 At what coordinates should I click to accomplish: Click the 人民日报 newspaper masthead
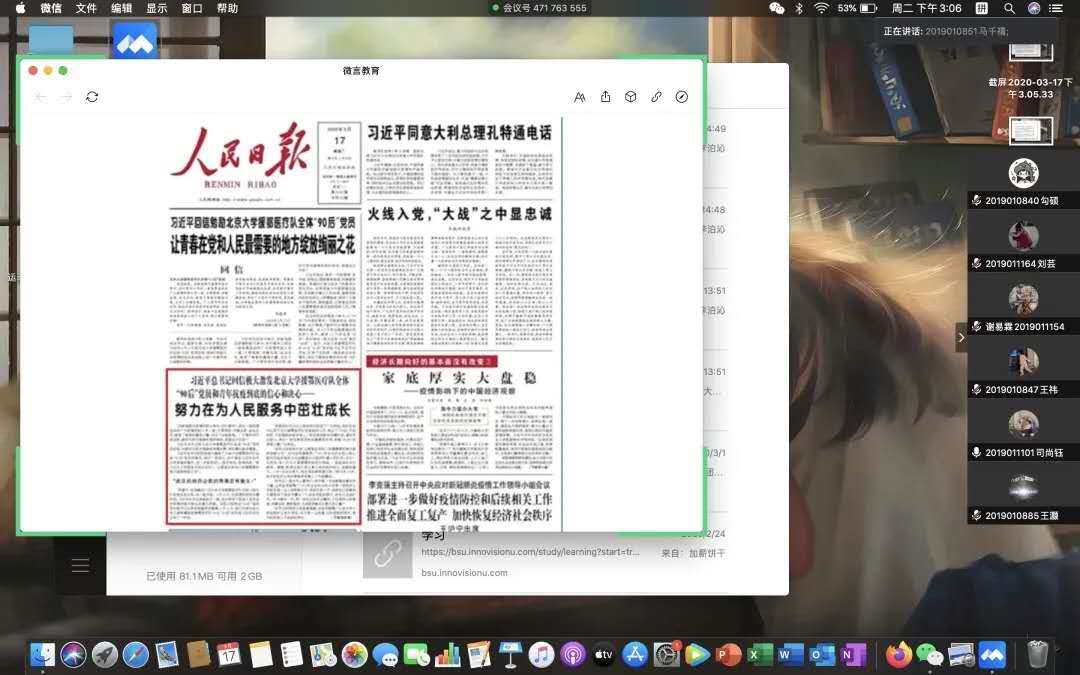240,155
